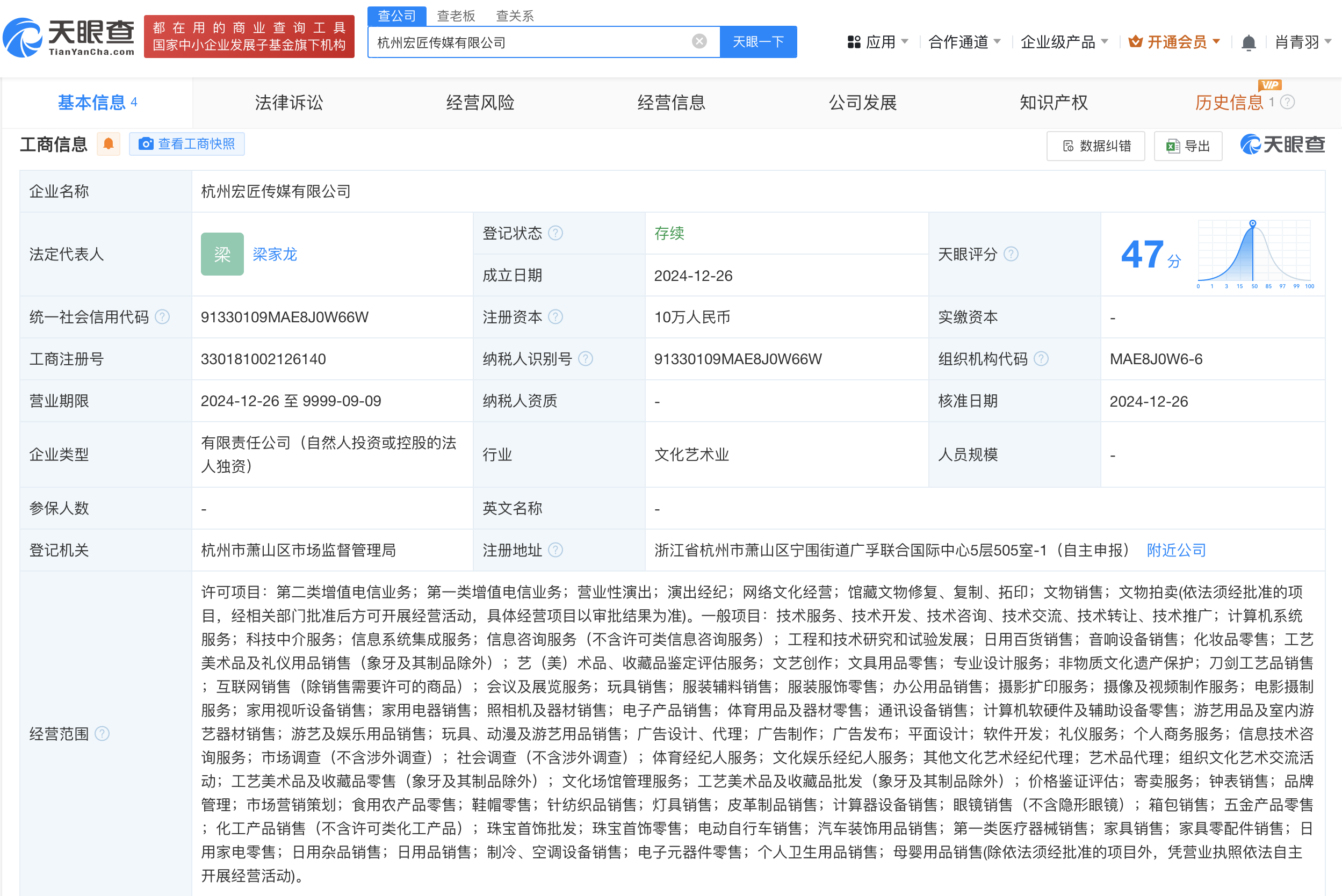Click the 梁 avatar of legal representative
The height and width of the screenshot is (896, 1342).
(x=222, y=254)
